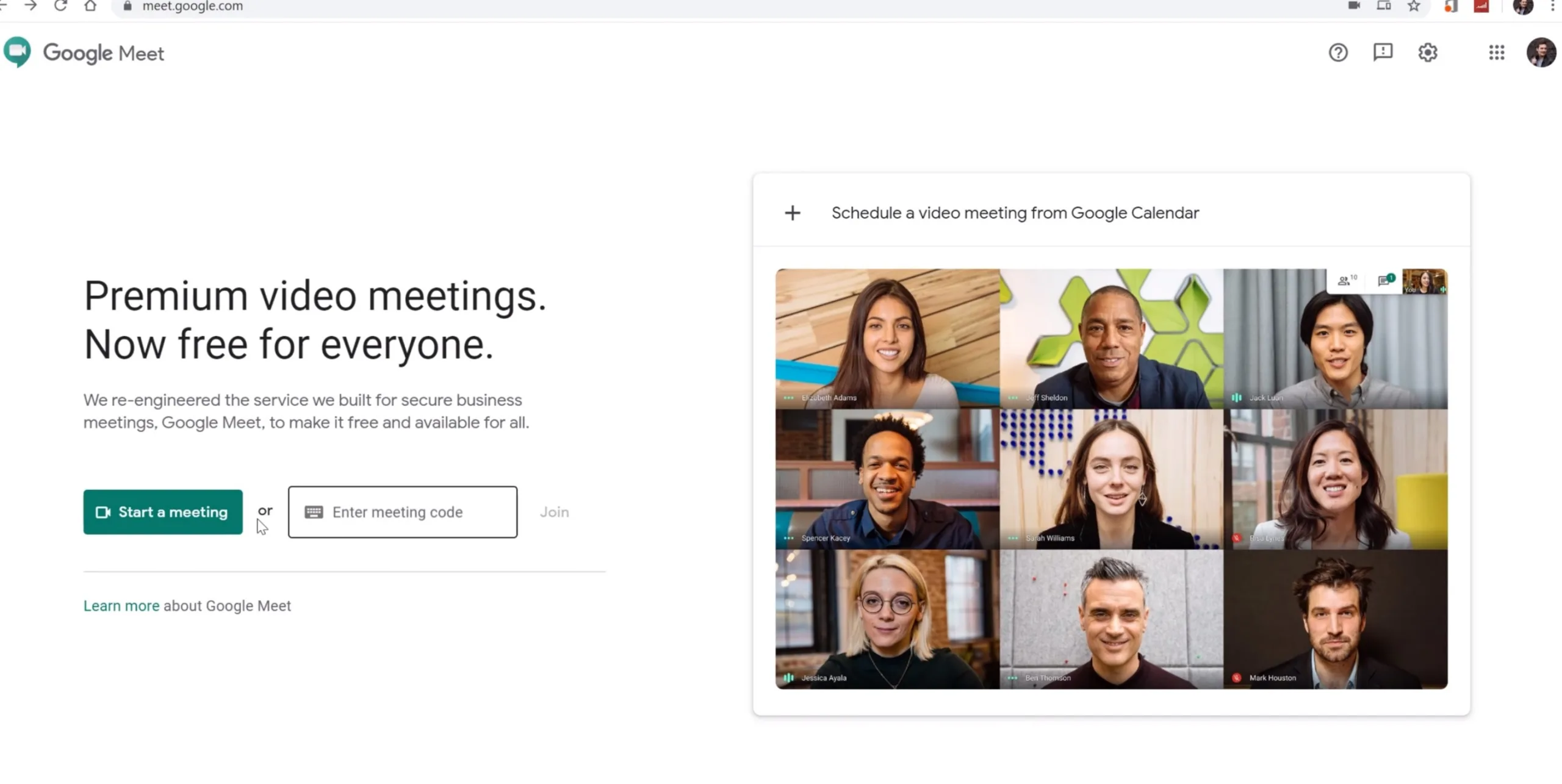This screenshot has height=784, width=1562.
Task: Click Jessica Ayala tile in preview image
Action: click(x=887, y=619)
